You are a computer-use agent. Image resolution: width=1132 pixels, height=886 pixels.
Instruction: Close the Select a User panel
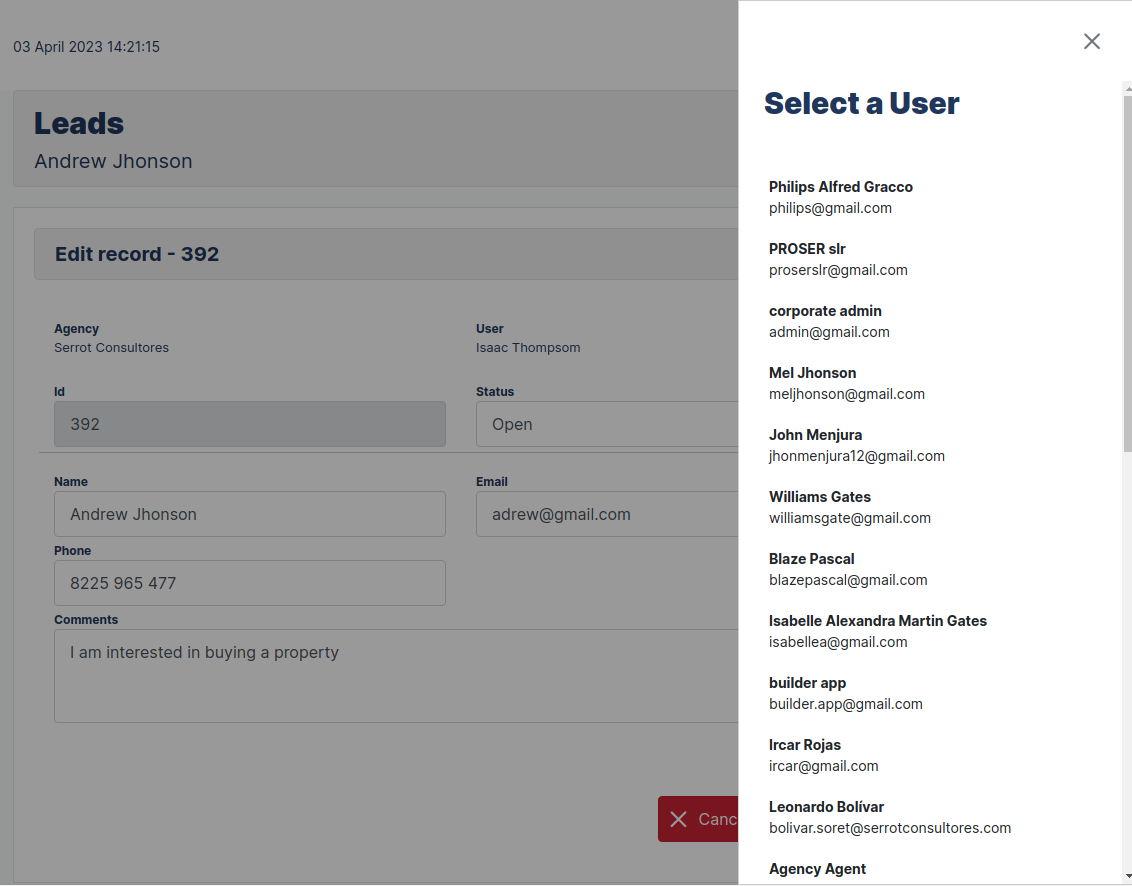coord(1091,41)
